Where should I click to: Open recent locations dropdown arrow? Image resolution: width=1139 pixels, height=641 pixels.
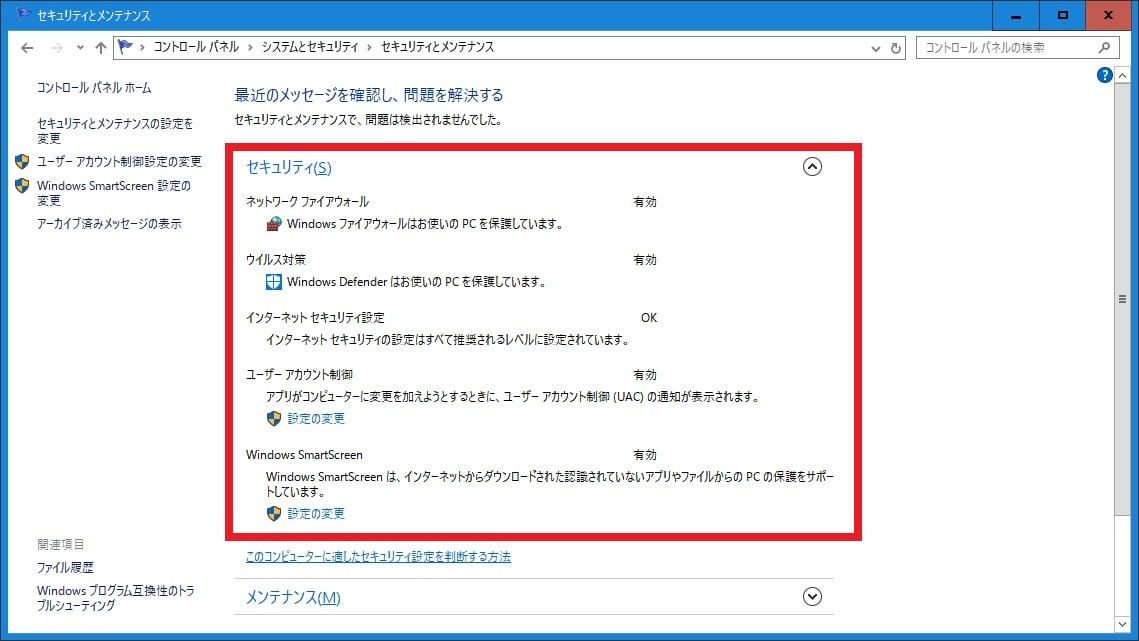[80, 48]
